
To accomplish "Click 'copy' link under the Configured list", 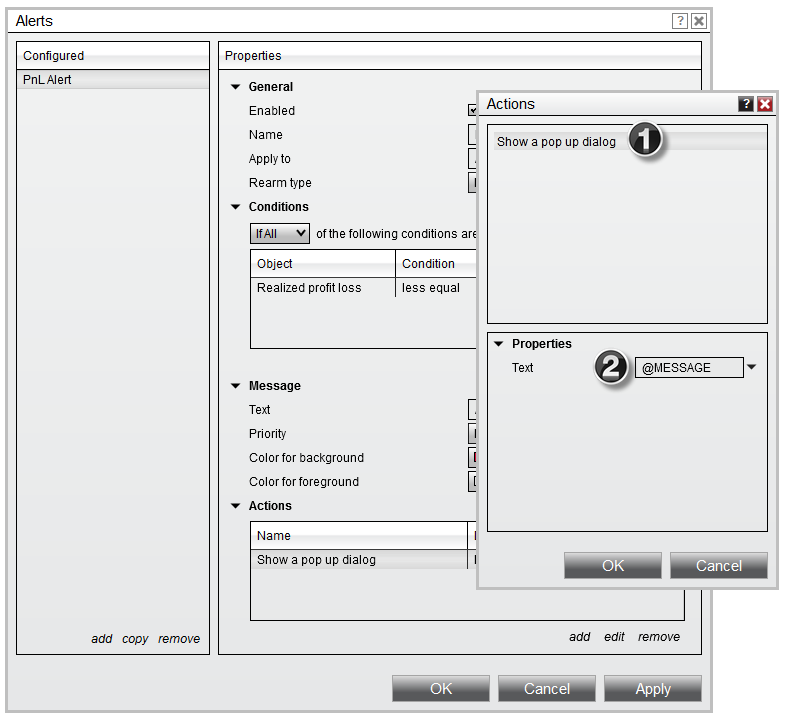I will [135, 639].
